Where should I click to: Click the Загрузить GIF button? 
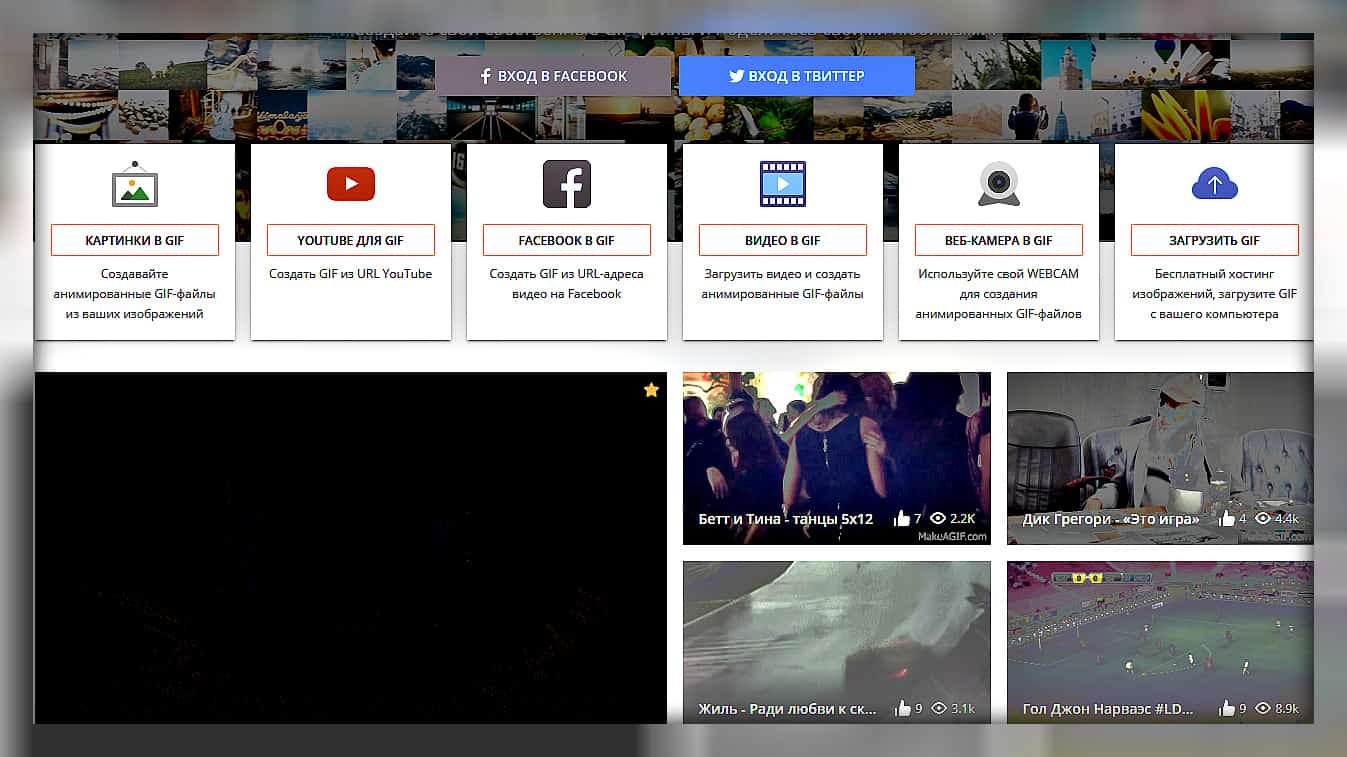[1214, 240]
